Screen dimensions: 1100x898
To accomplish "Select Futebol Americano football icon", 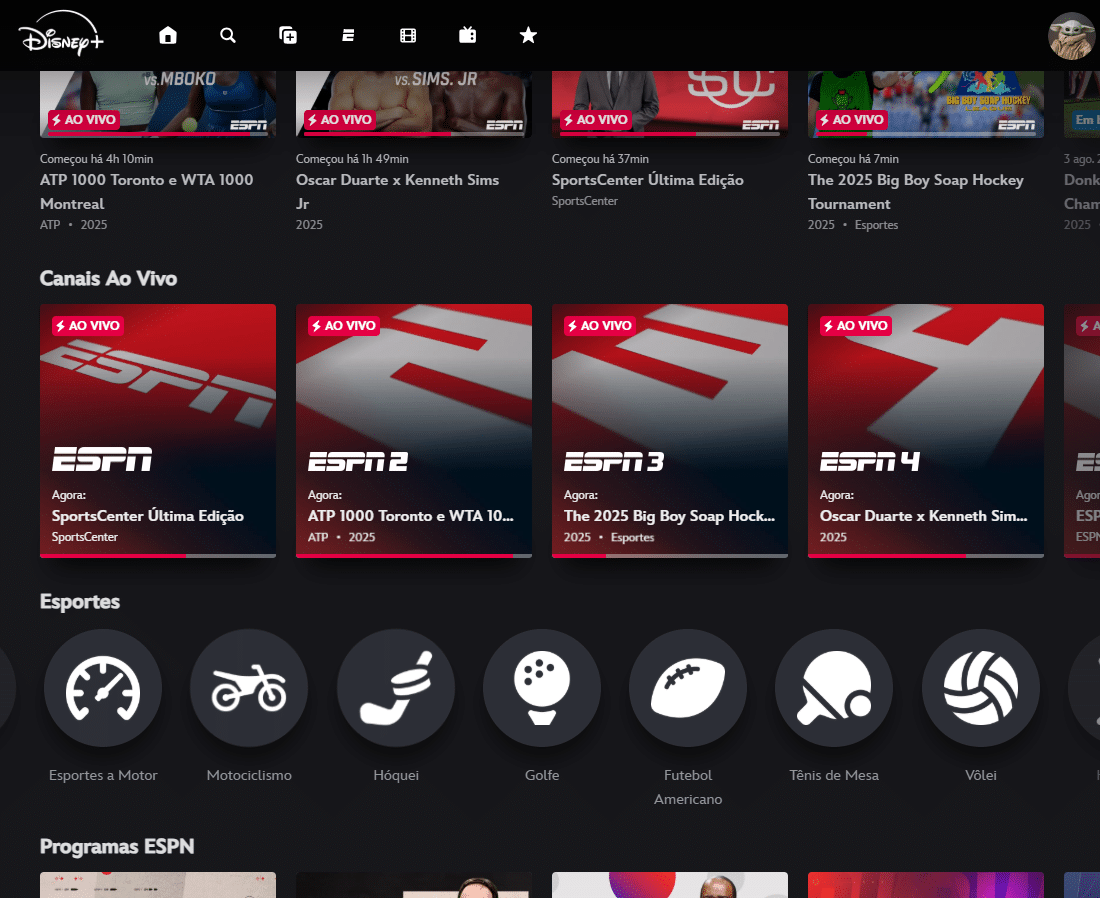I will coord(688,688).
